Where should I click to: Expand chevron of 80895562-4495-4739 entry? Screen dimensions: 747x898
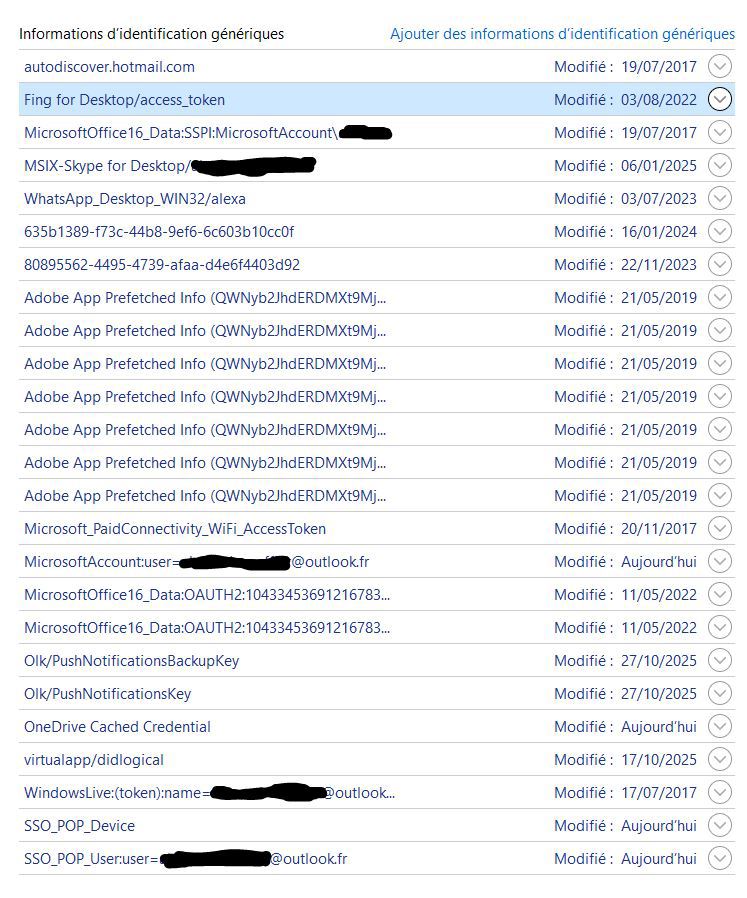pos(720,265)
